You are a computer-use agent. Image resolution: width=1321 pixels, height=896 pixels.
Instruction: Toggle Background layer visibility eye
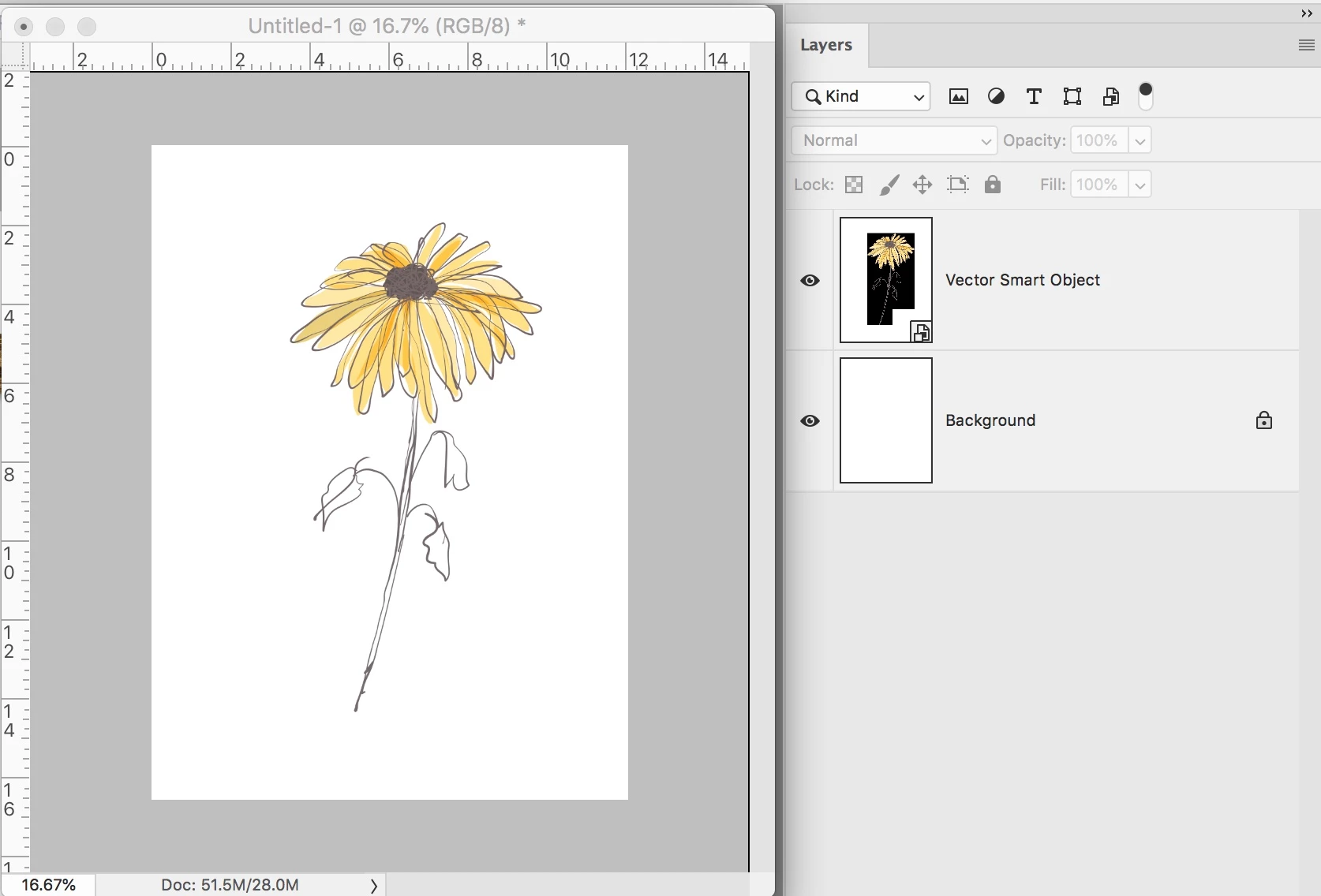[x=810, y=421]
